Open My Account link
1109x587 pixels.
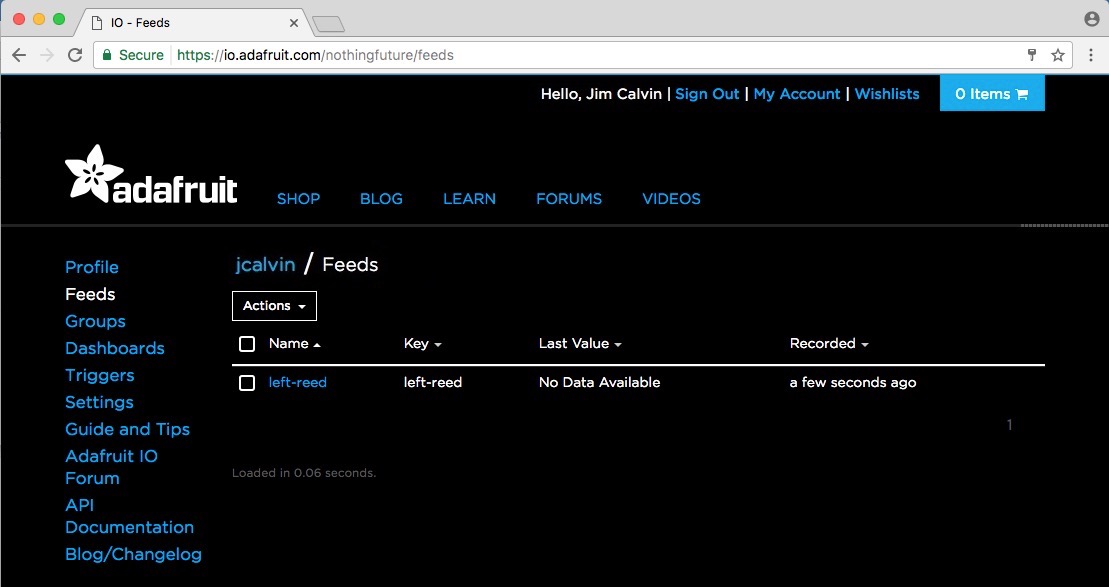[x=796, y=94]
